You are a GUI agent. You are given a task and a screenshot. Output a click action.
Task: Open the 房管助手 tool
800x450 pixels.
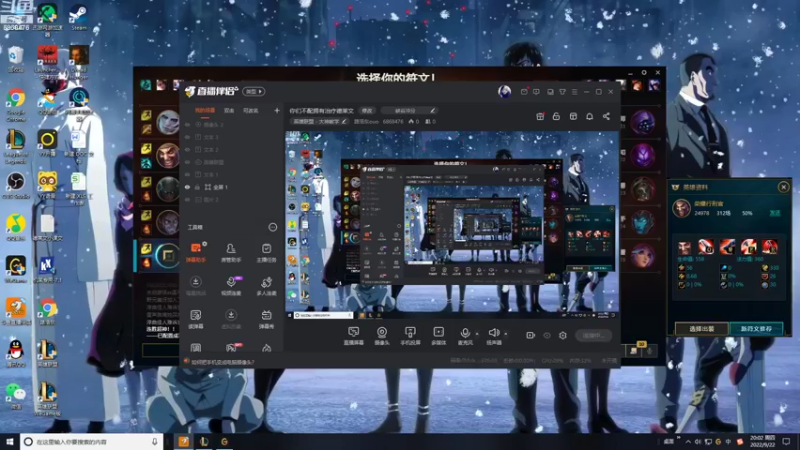[231, 253]
